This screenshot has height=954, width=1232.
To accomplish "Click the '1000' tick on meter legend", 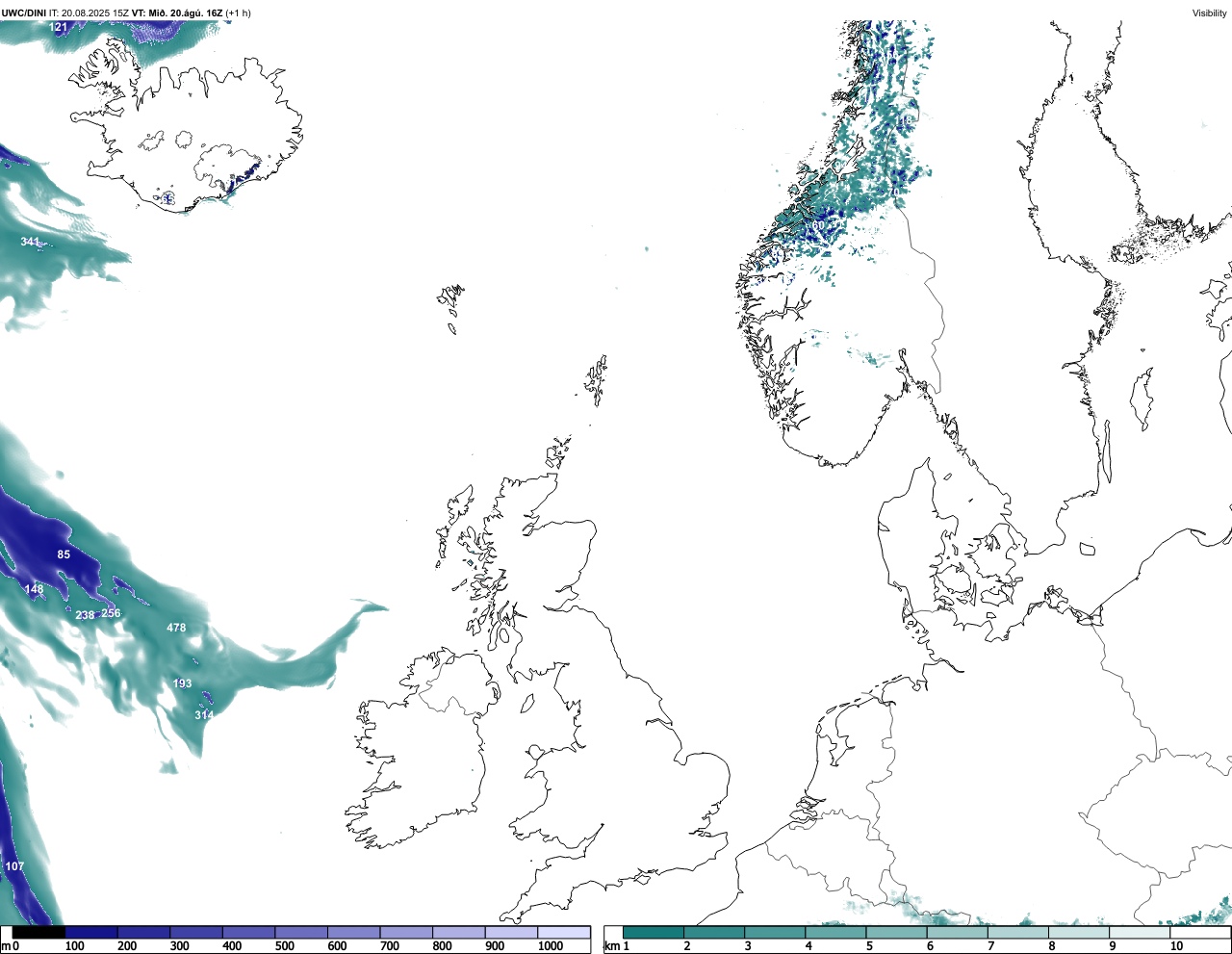I will (551, 946).
